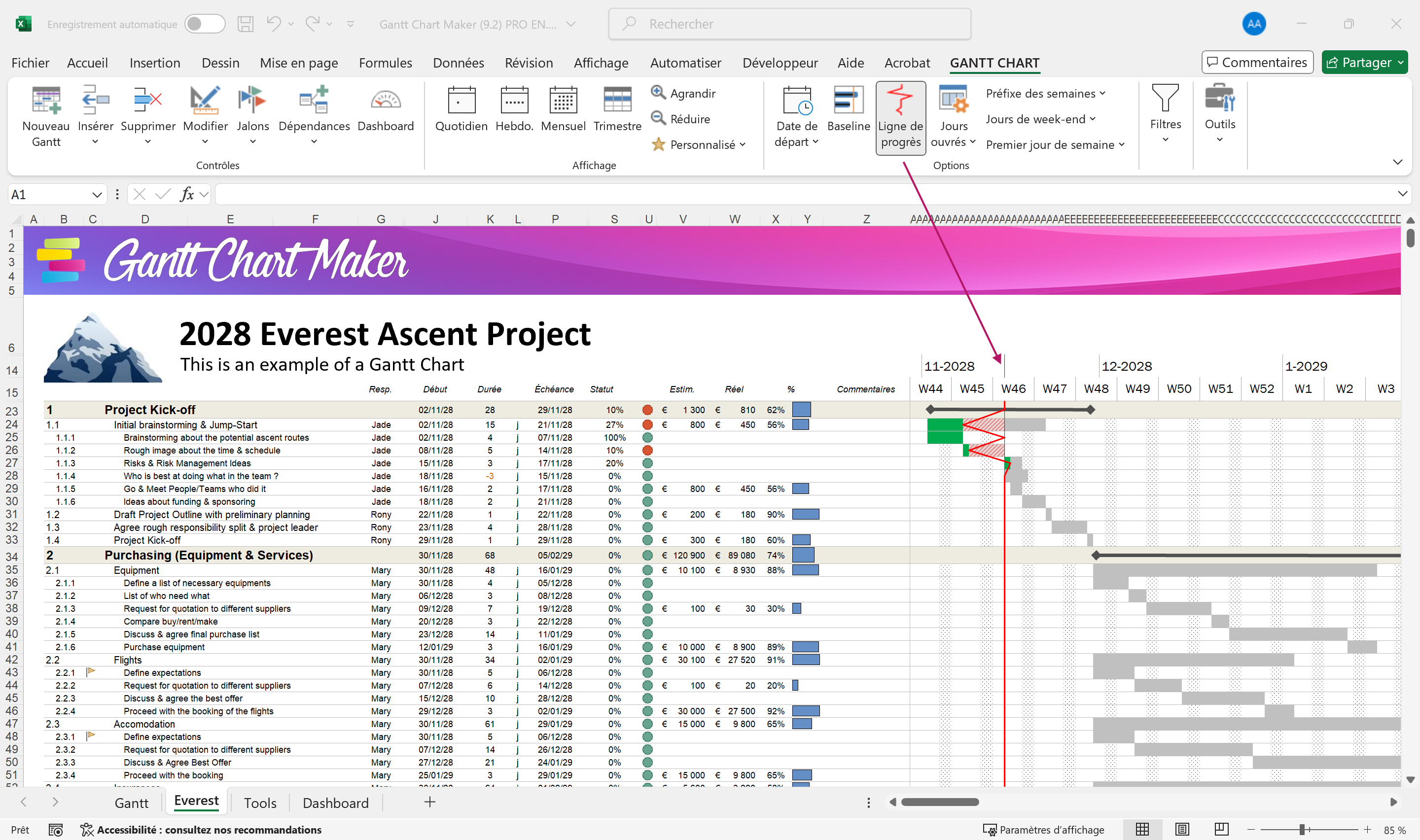Click inside the Rechercher search box
1420x840 pixels.
(x=789, y=24)
